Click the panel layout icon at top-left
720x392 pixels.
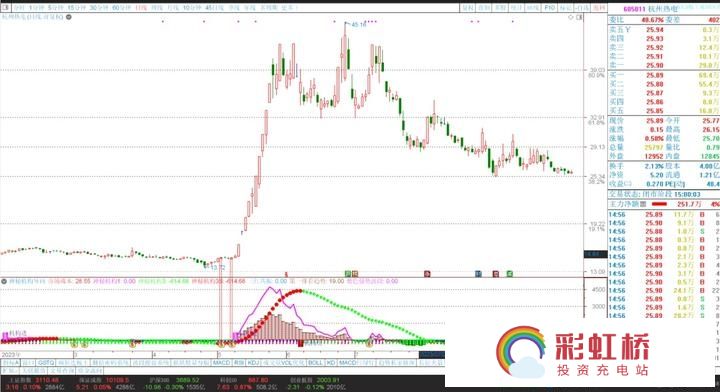pyautogui.click(x=6, y=8)
